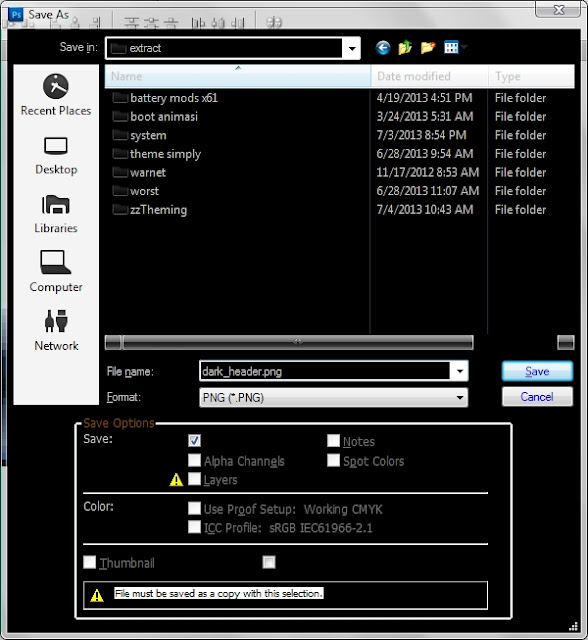Enable Spot Colors checkbox

[333, 460]
